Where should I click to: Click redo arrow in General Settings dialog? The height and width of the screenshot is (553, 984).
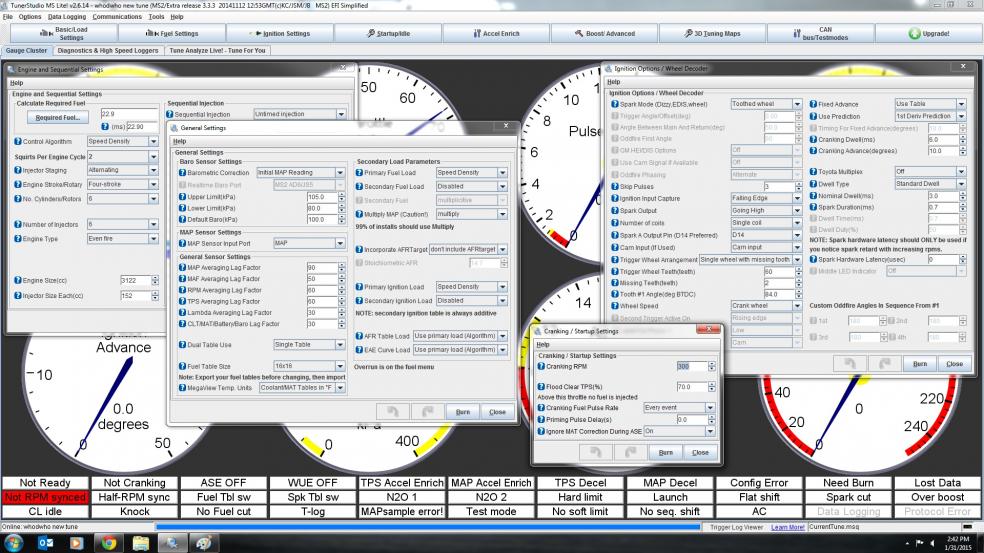[x=427, y=412]
